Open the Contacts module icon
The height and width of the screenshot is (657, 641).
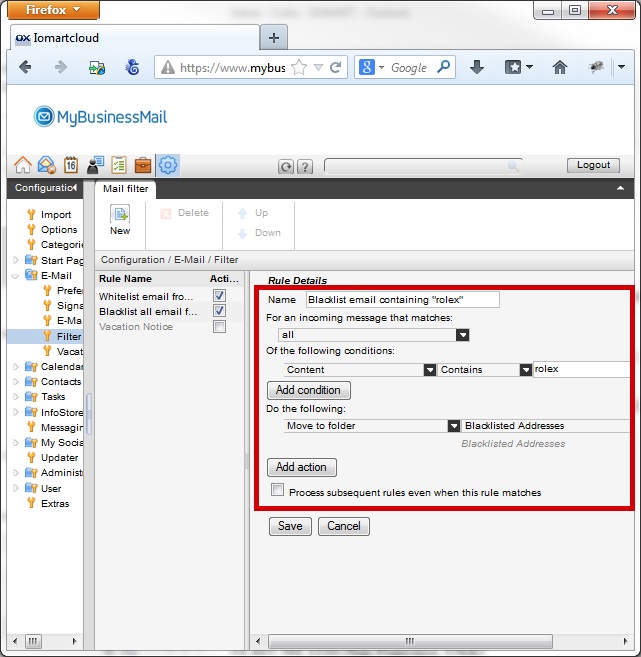click(95, 165)
